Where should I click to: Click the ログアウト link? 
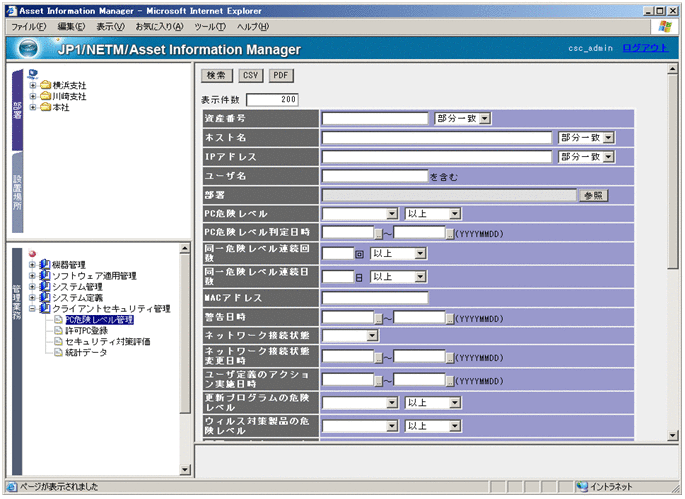tap(641, 48)
